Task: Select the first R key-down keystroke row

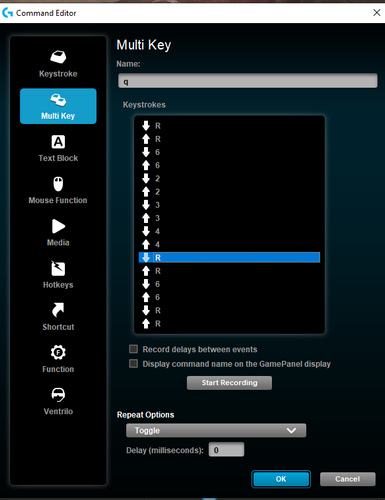Action: 229,126
